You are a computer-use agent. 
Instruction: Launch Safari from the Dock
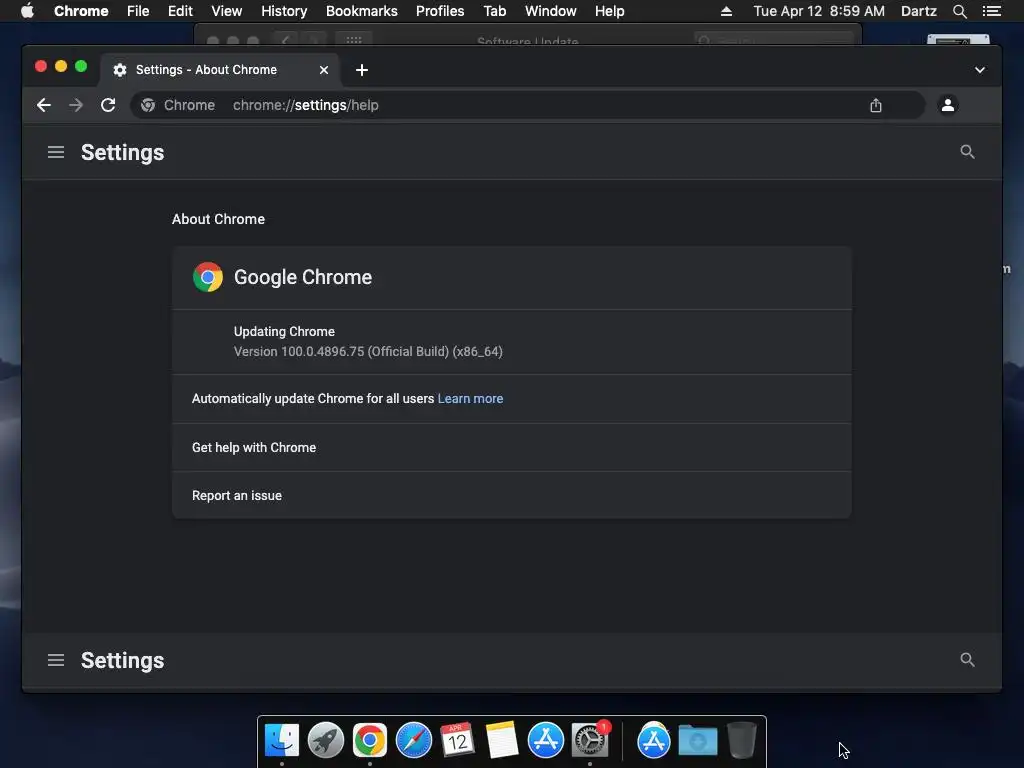[414, 741]
